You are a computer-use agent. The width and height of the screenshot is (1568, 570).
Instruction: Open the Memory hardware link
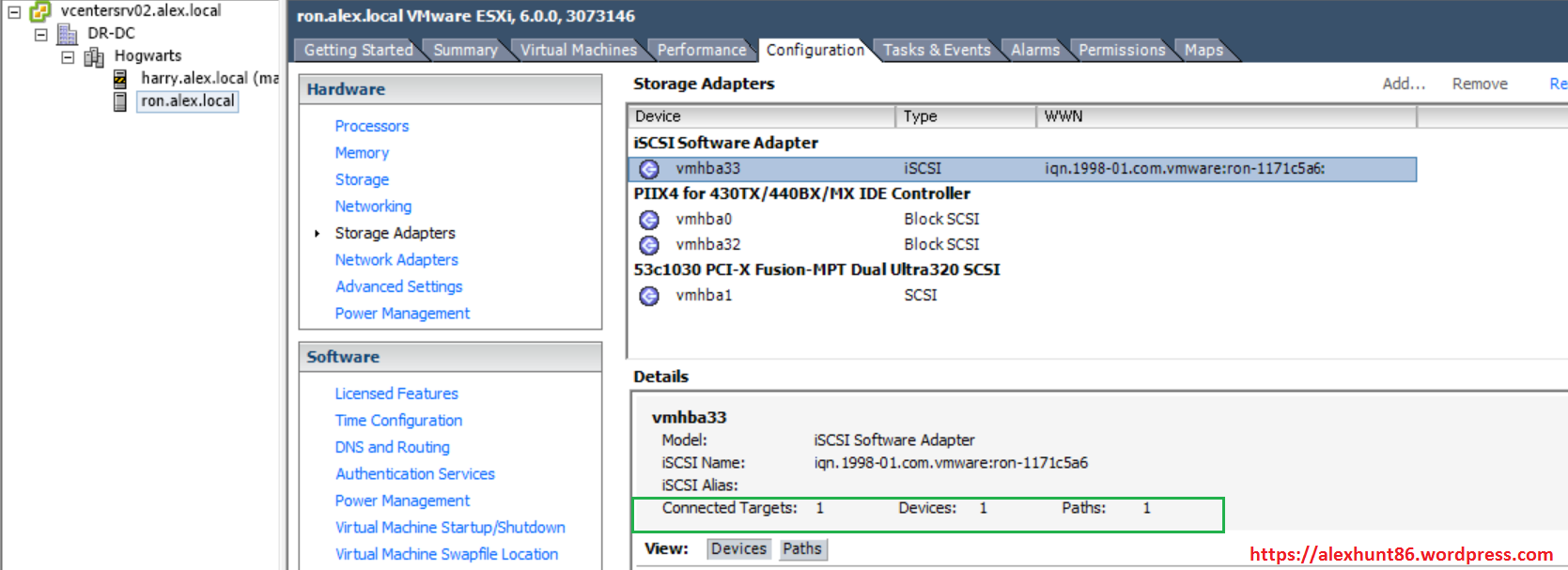click(x=362, y=153)
